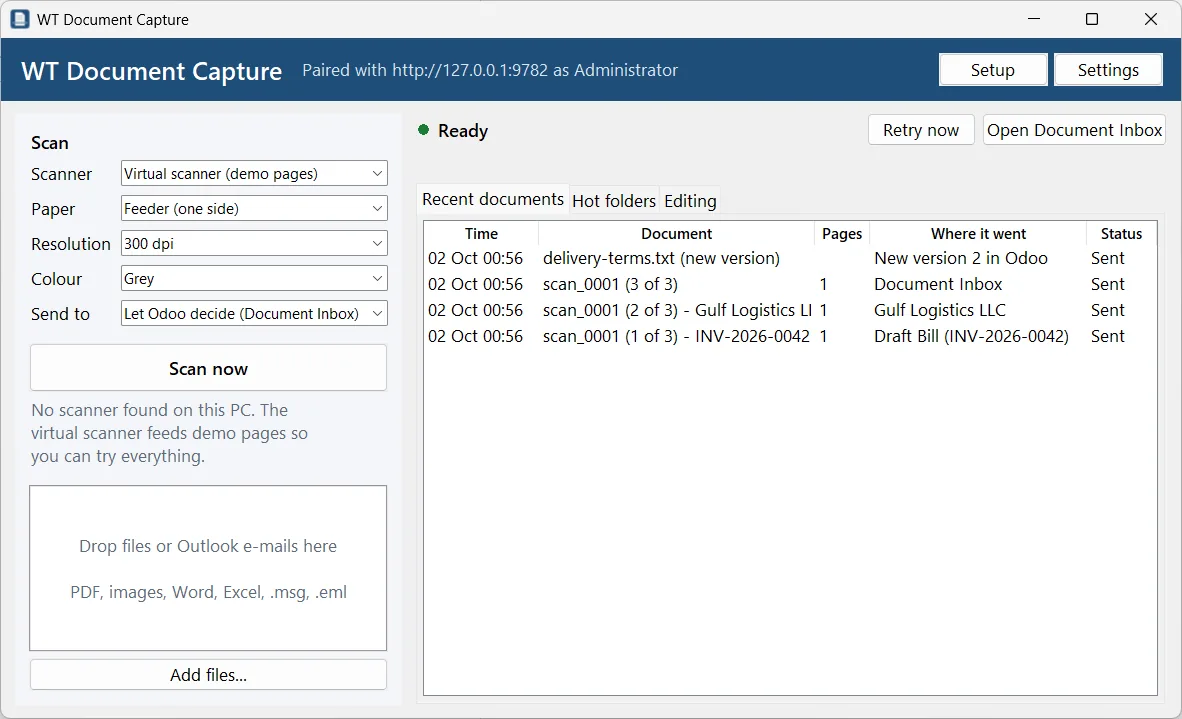1182x719 pixels.
Task: Click the pairing info text in header
Action: pos(490,70)
